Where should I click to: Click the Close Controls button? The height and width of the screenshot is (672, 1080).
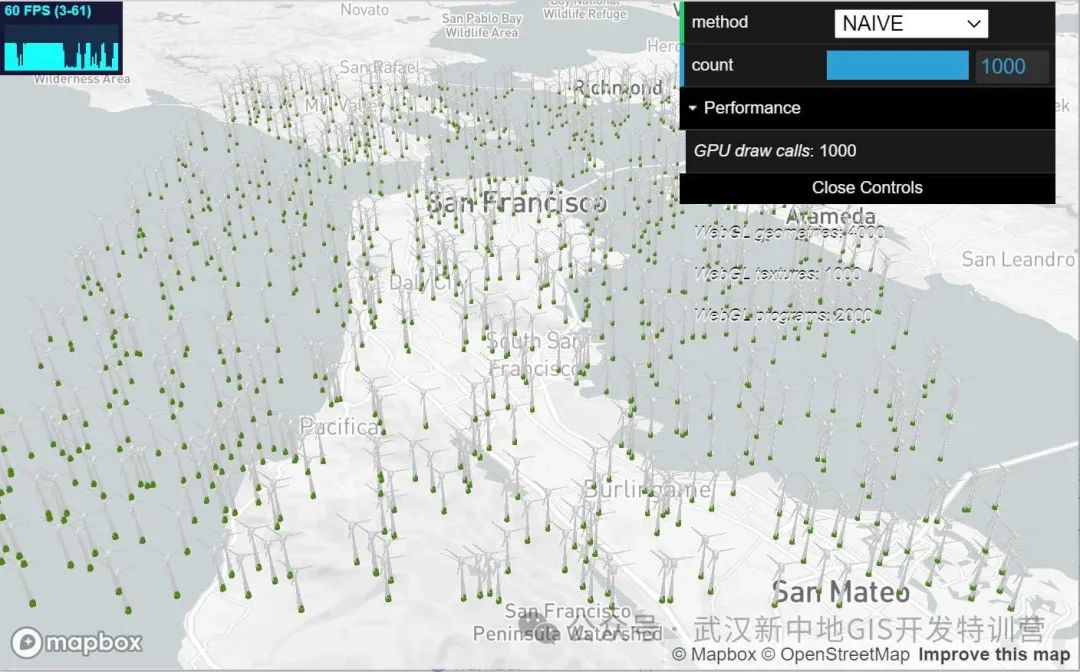(866, 187)
